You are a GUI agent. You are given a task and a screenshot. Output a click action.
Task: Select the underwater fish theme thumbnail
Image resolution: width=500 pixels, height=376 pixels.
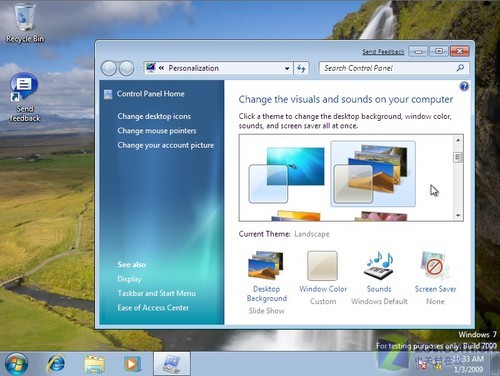(x=287, y=175)
